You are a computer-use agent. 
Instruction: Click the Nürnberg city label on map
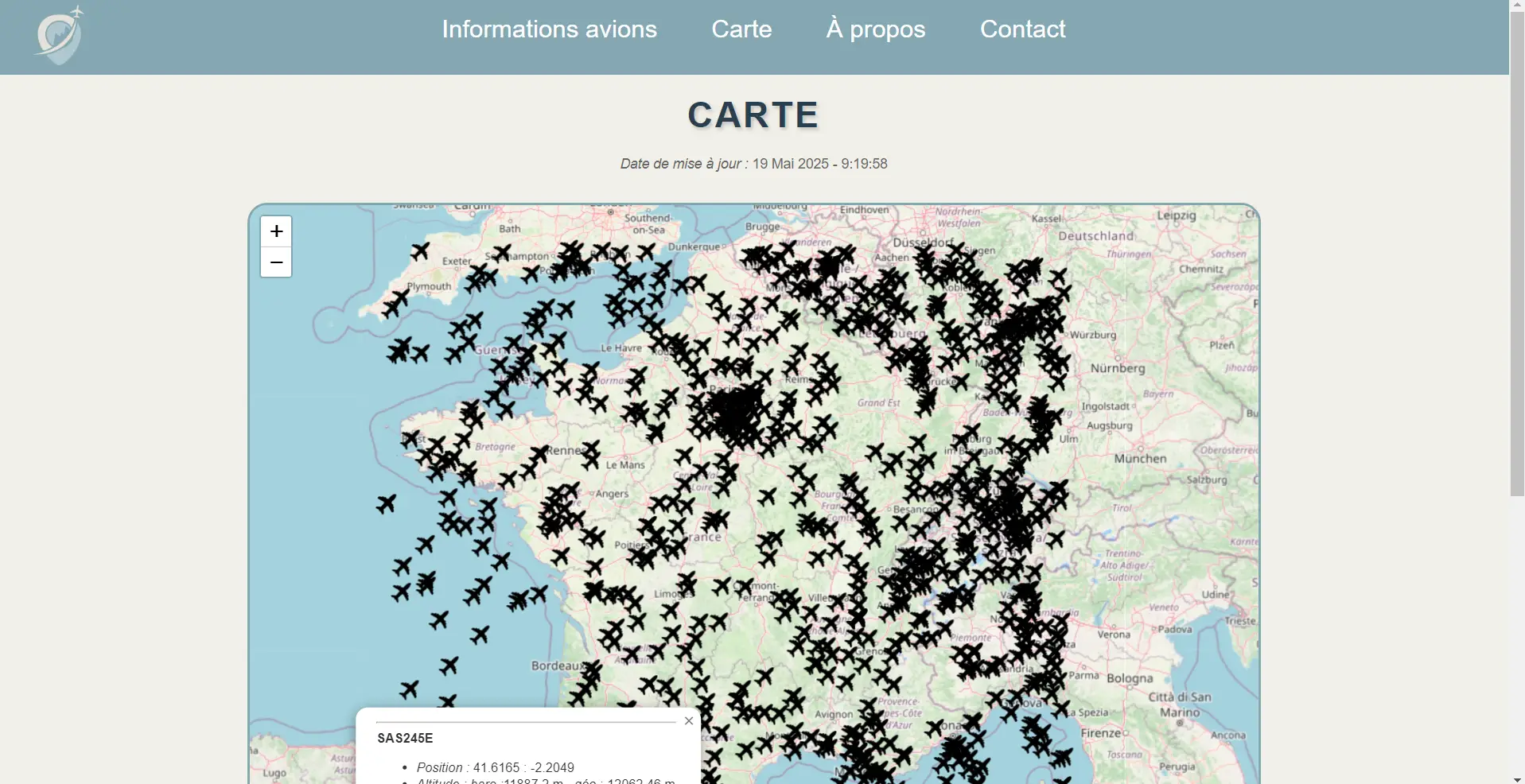point(1118,368)
